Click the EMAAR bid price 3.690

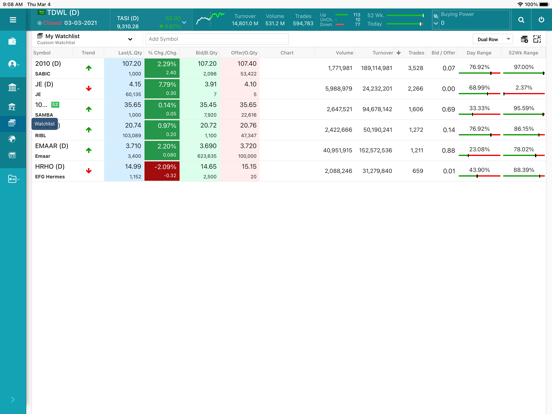click(208, 146)
